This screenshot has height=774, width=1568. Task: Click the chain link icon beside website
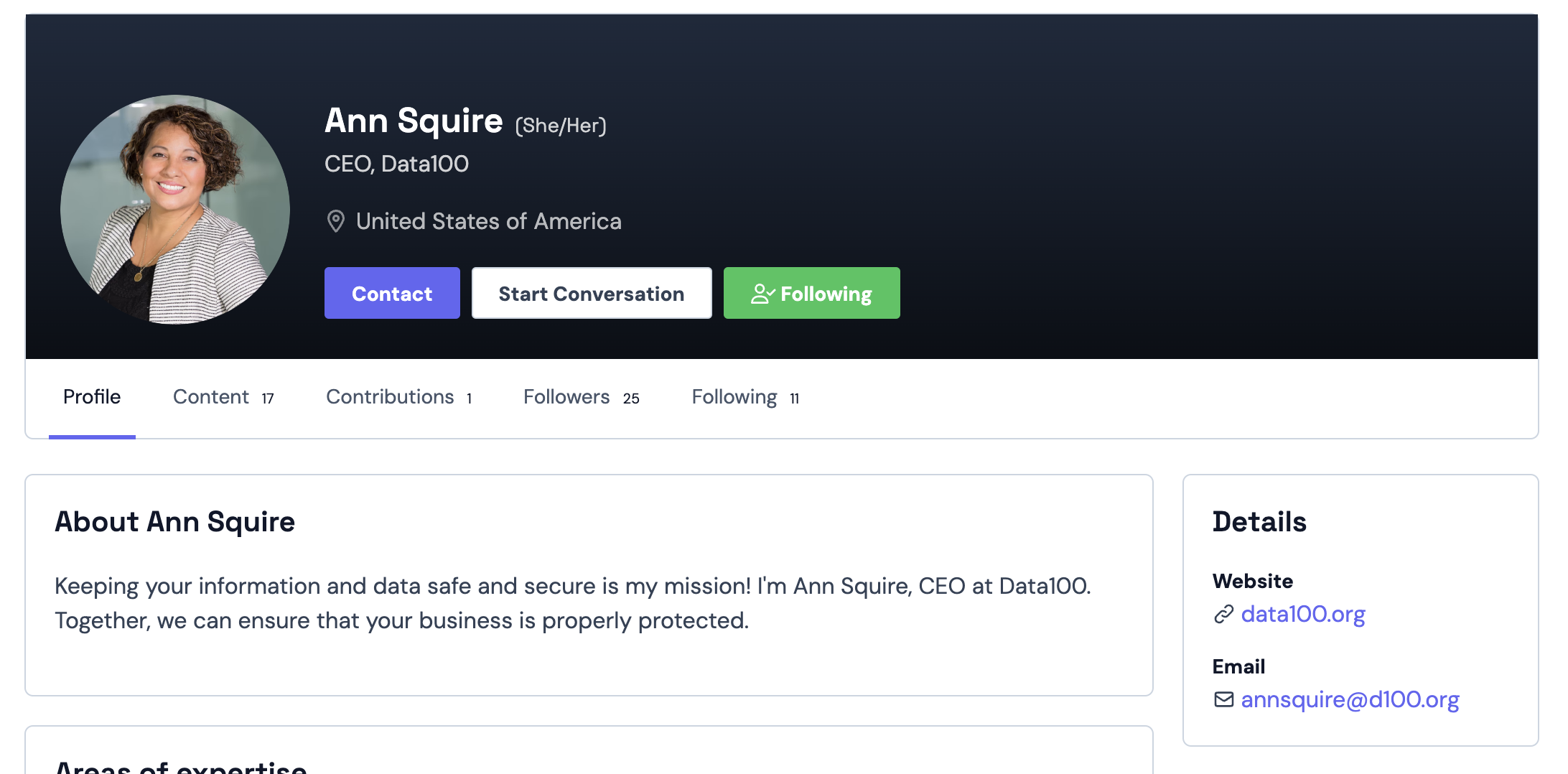tap(1223, 615)
